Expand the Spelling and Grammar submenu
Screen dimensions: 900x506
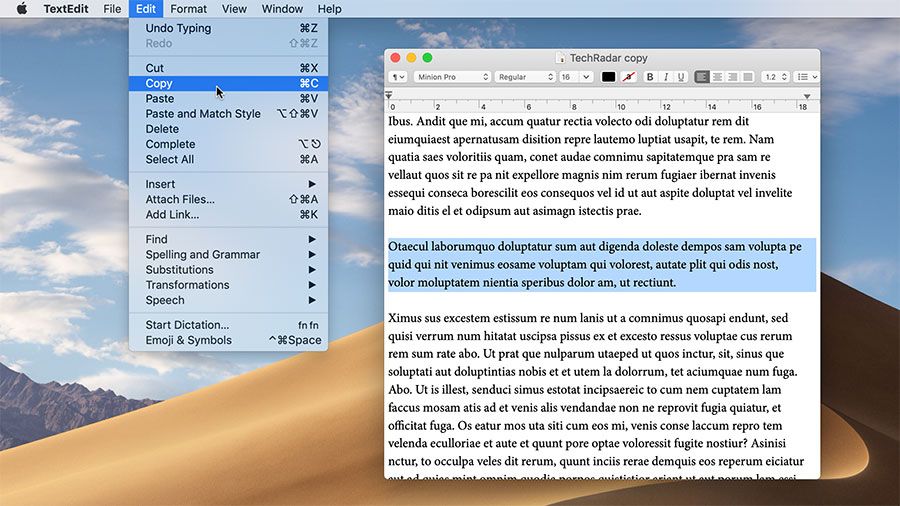pos(228,254)
